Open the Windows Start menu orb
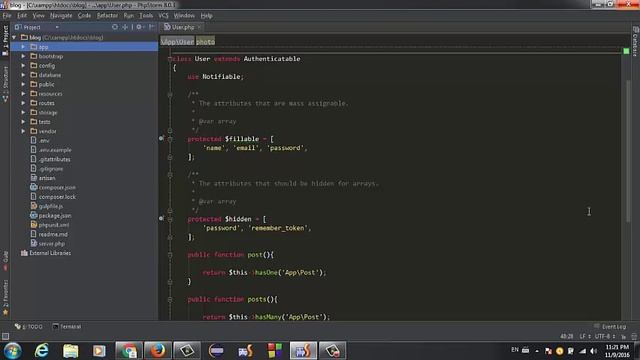Viewport: 640px width, 360px height. pos(13,351)
